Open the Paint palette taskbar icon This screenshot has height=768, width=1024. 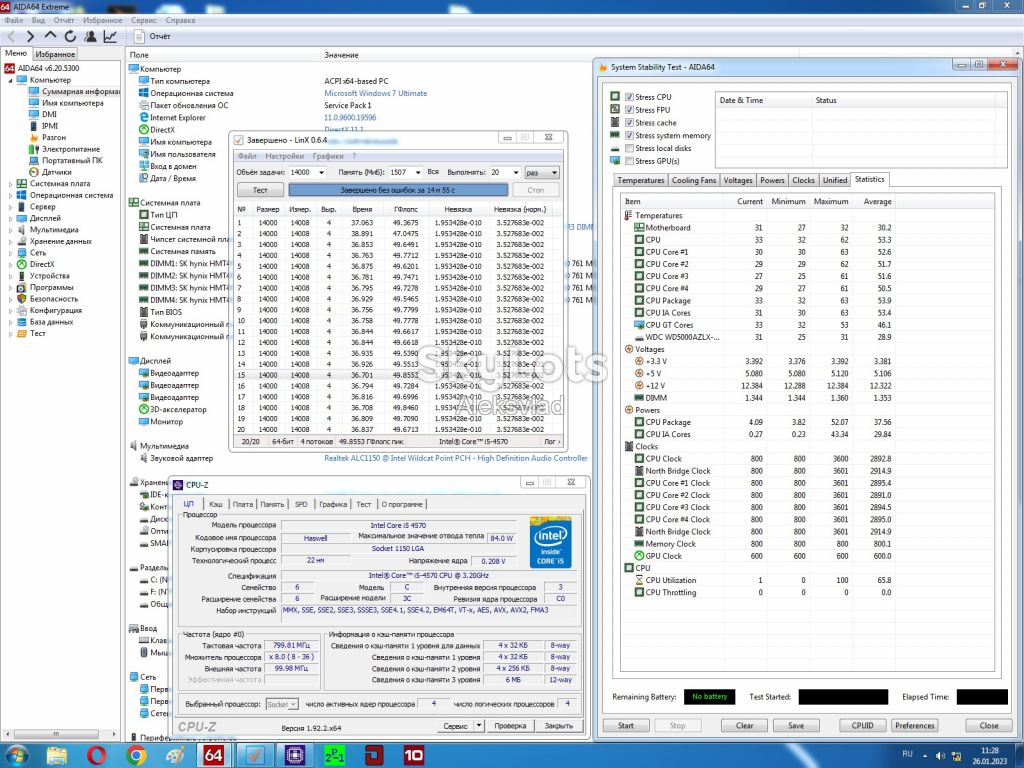[x=174, y=755]
